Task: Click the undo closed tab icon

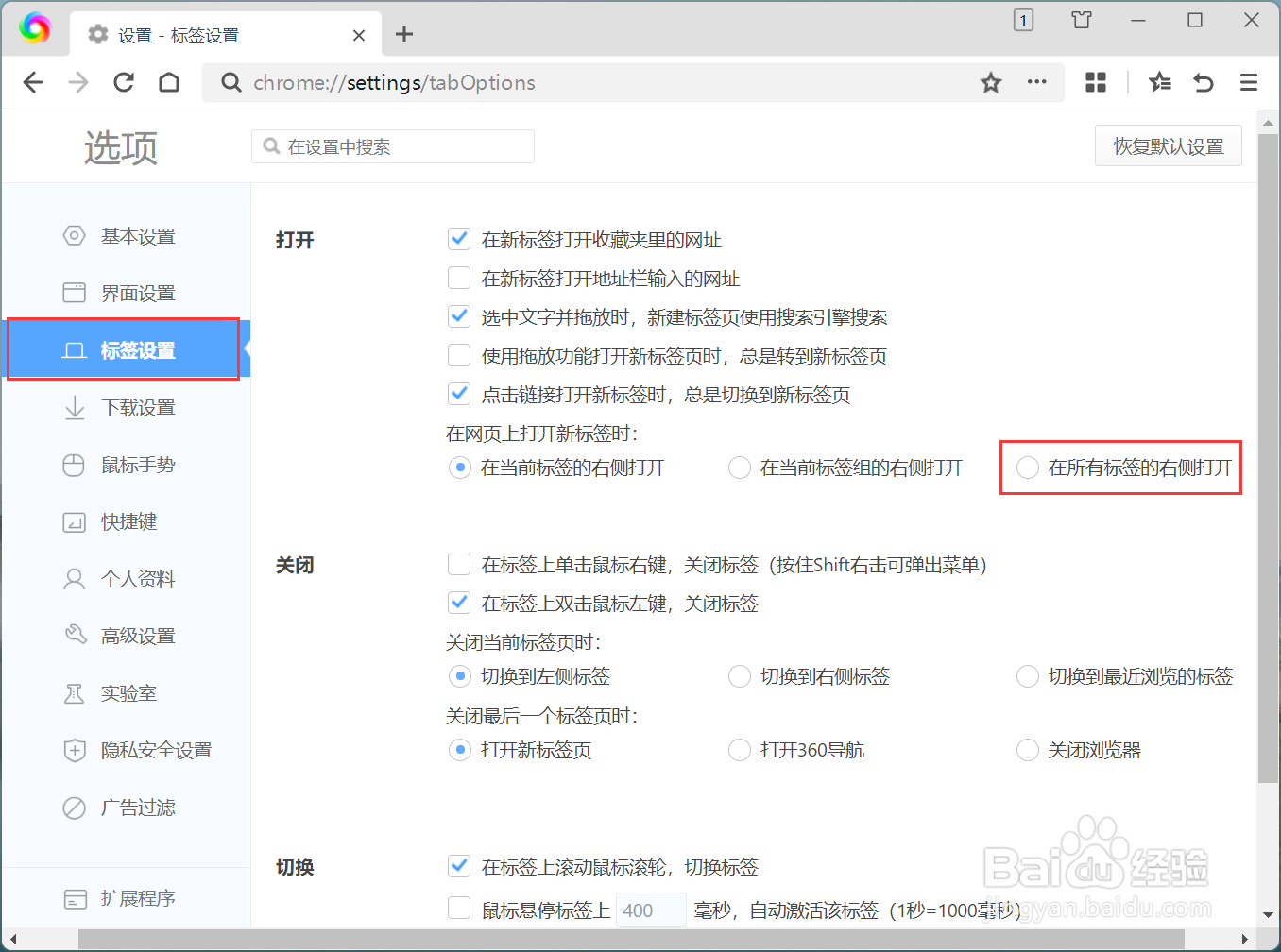Action: tap(1204, 83)
